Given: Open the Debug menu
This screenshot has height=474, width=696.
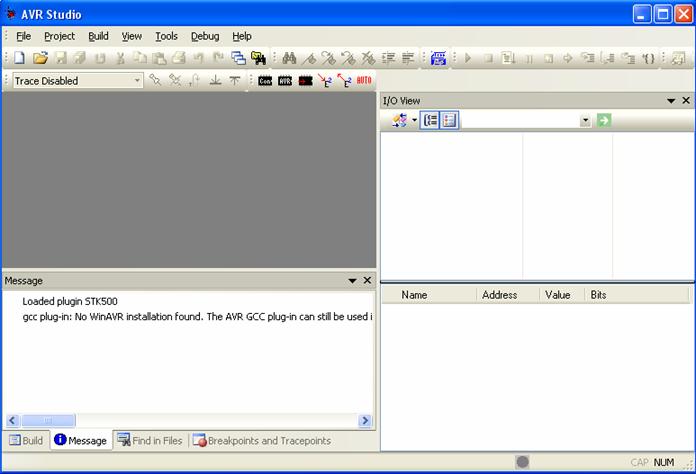Looking at the screenshot, I should pyautogui.click(x=204, y=36).
